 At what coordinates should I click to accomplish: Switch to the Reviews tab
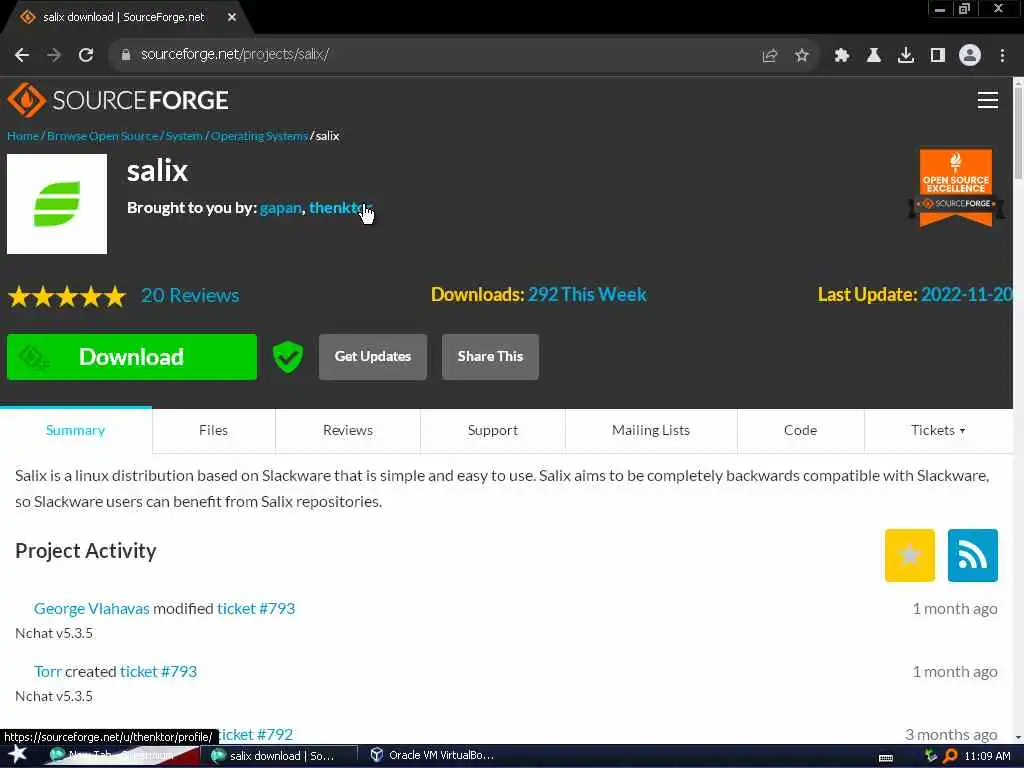pos(348,430)
